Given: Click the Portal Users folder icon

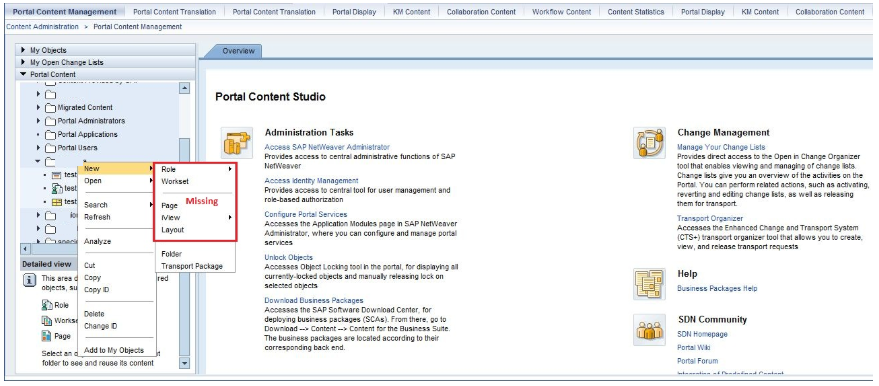Looking at the screenshot, I should (x=50, y=148).
